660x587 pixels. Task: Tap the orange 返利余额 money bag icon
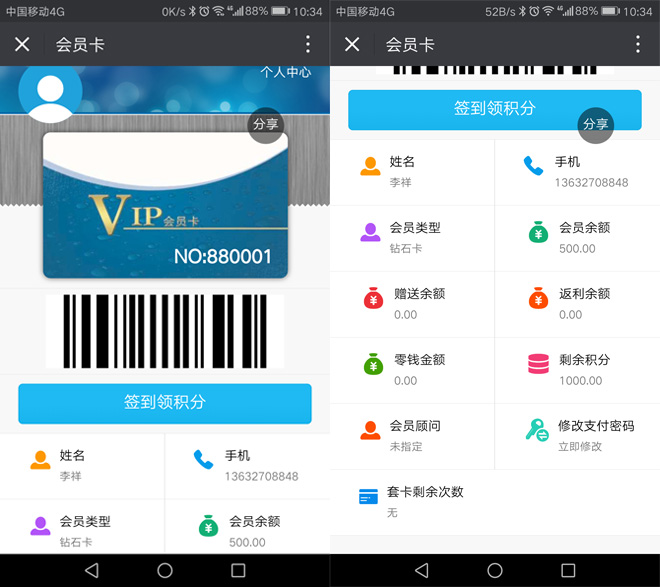538,298
